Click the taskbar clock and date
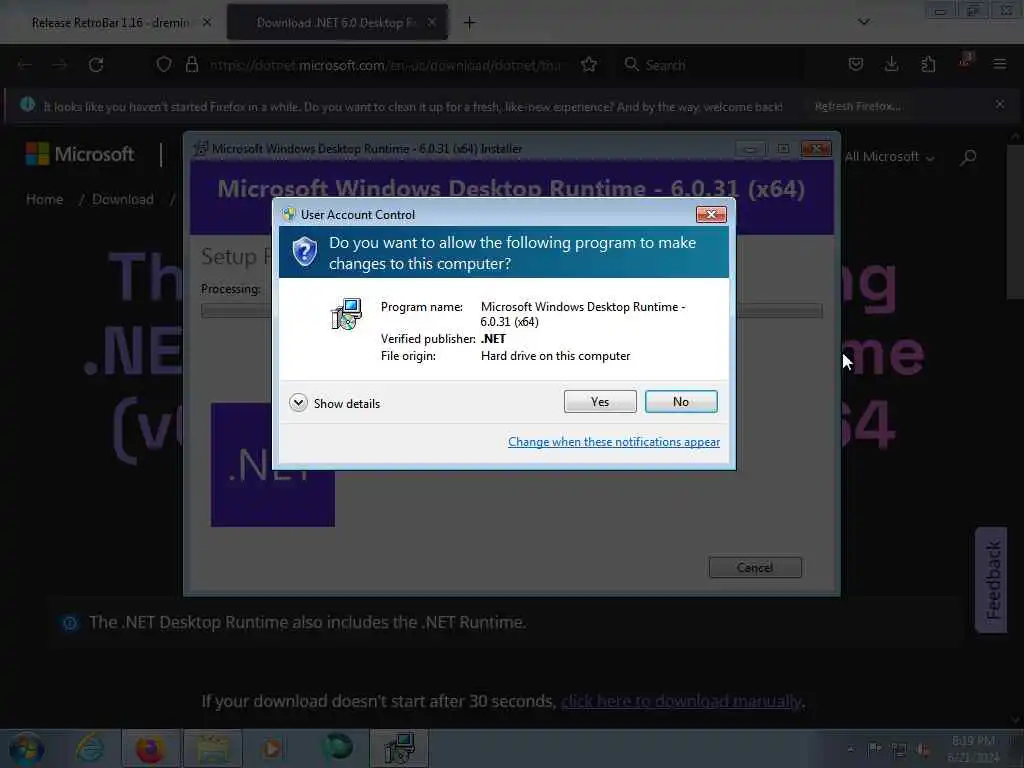 coord(974,749)
